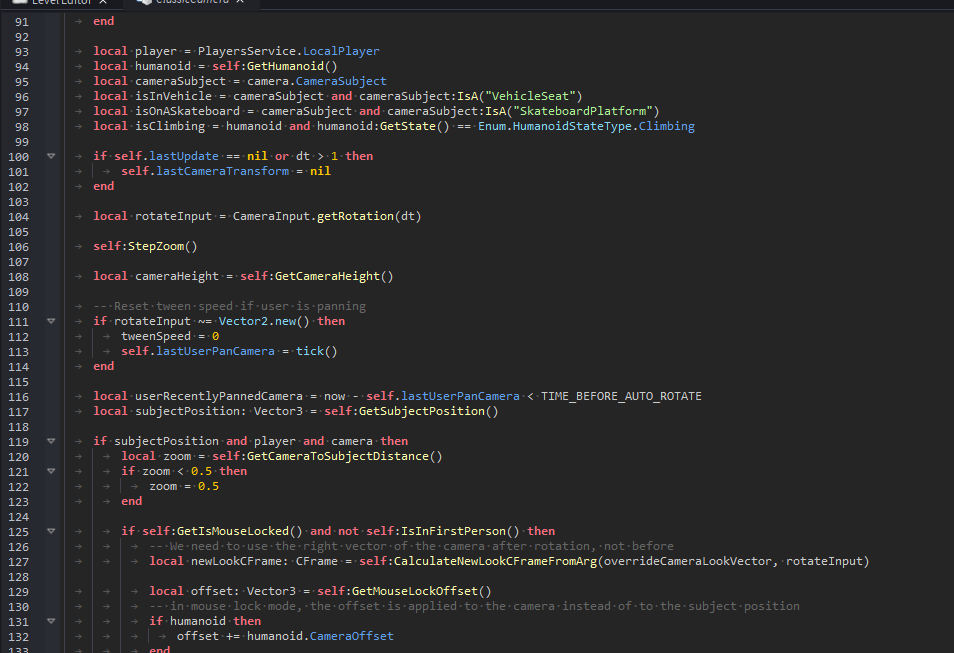Click 'tweenSpeed' on line 112
Image resolution: width=954 pixels, height=653 pixels.
pyautogui.click(x=156, y=337)
